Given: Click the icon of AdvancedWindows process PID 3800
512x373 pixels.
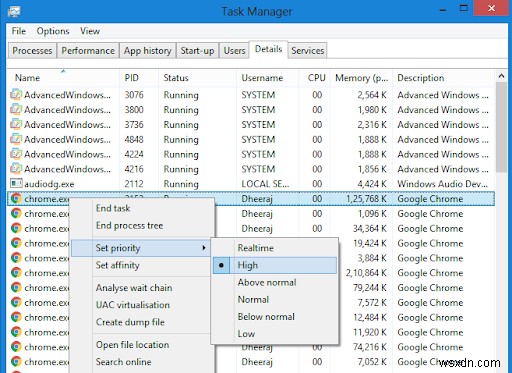Looking at the screenshot, I should [16, 110].
